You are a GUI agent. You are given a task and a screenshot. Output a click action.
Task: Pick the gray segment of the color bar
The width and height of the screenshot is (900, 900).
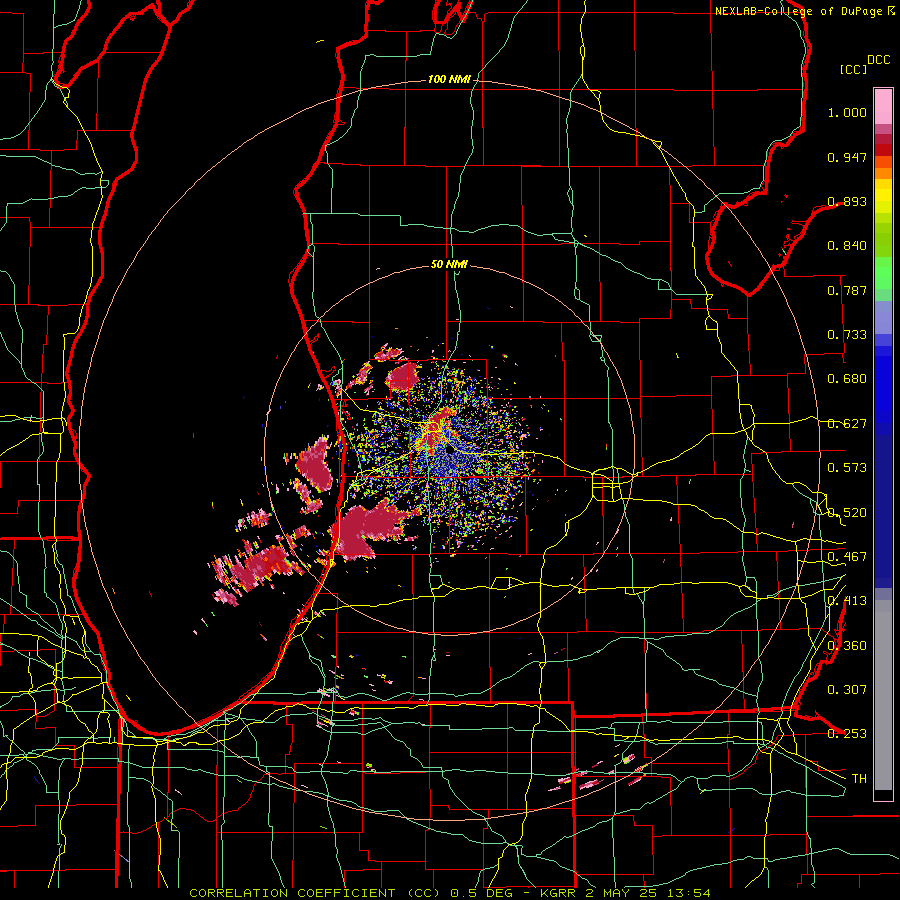click(x=883, y=695)
